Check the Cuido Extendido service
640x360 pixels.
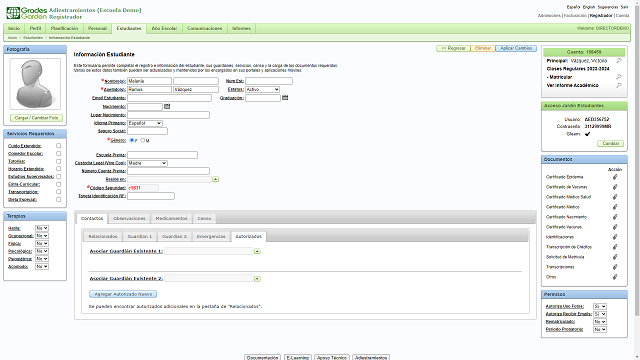point(58,146)
